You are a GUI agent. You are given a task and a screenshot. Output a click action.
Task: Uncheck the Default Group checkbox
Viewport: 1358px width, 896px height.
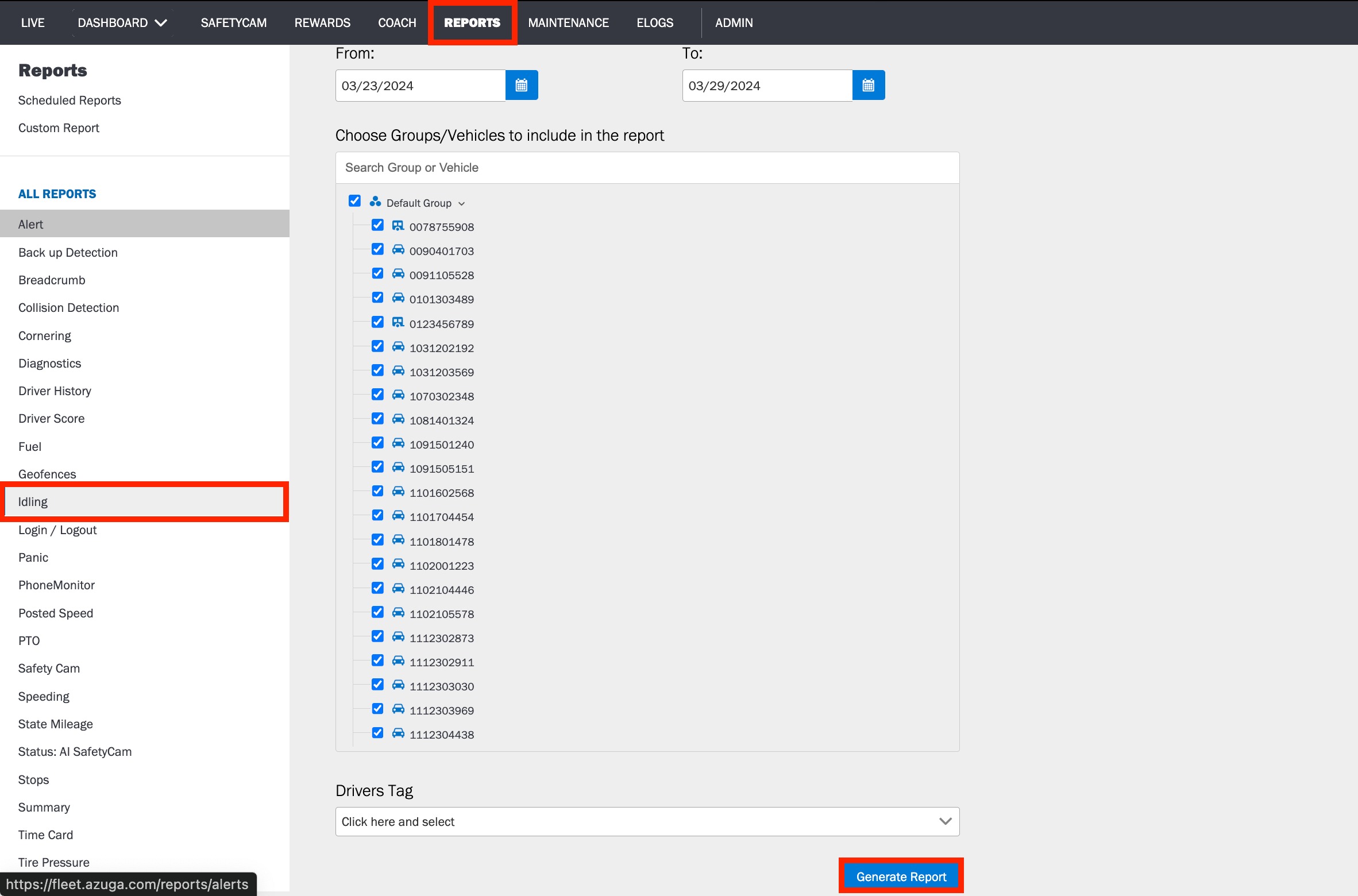[354, 201]
